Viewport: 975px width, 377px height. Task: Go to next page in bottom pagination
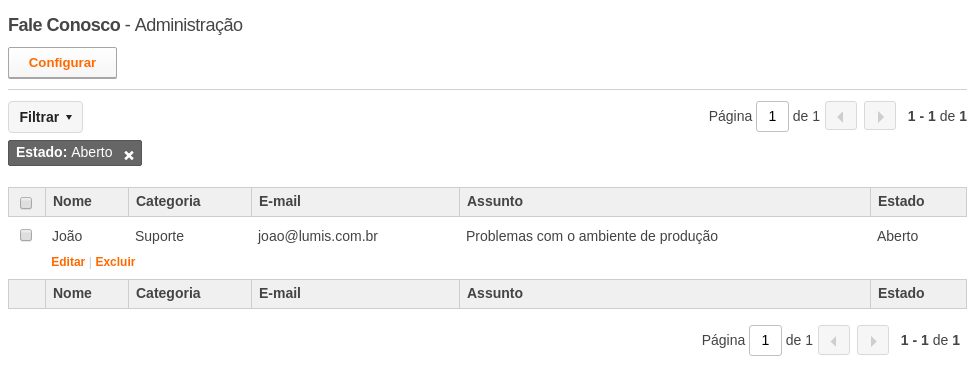click(x=873, y=340)
